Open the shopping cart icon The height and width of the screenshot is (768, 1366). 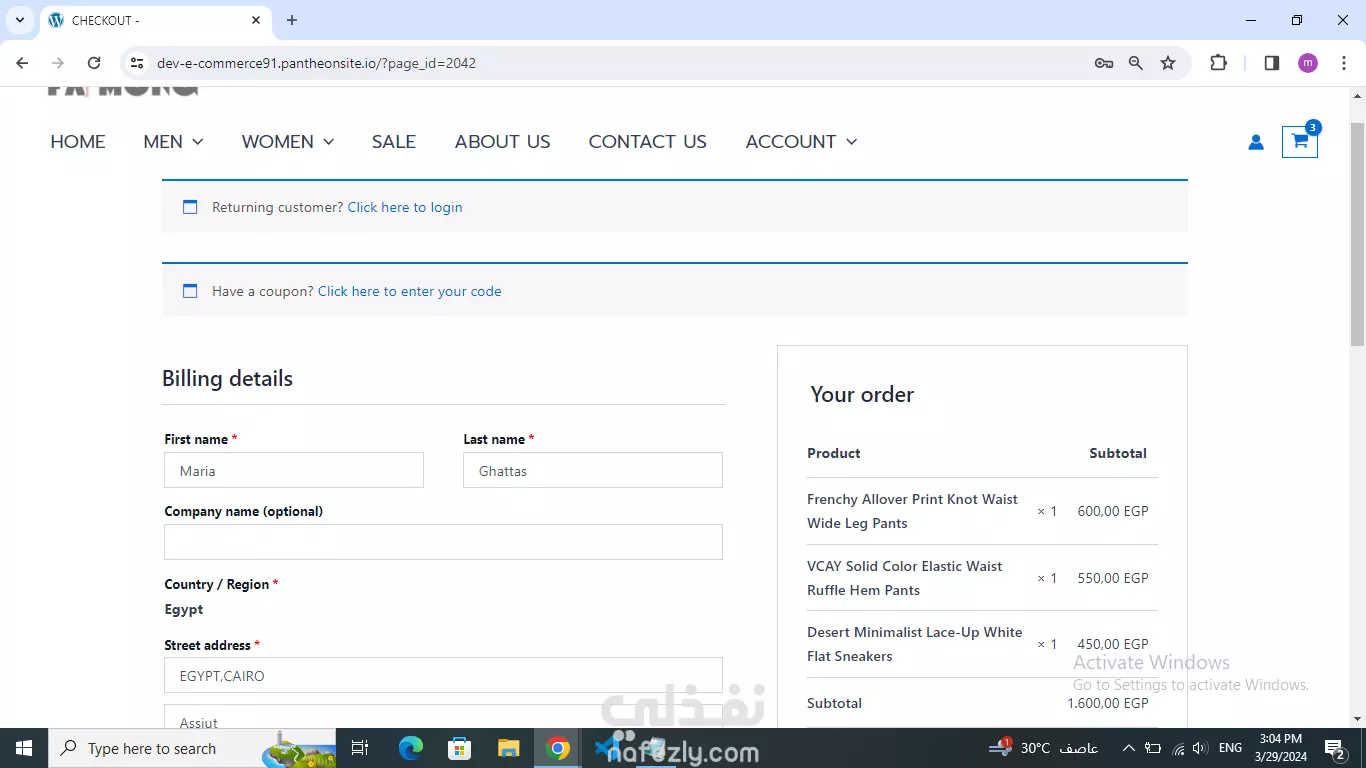point(1299,141)
